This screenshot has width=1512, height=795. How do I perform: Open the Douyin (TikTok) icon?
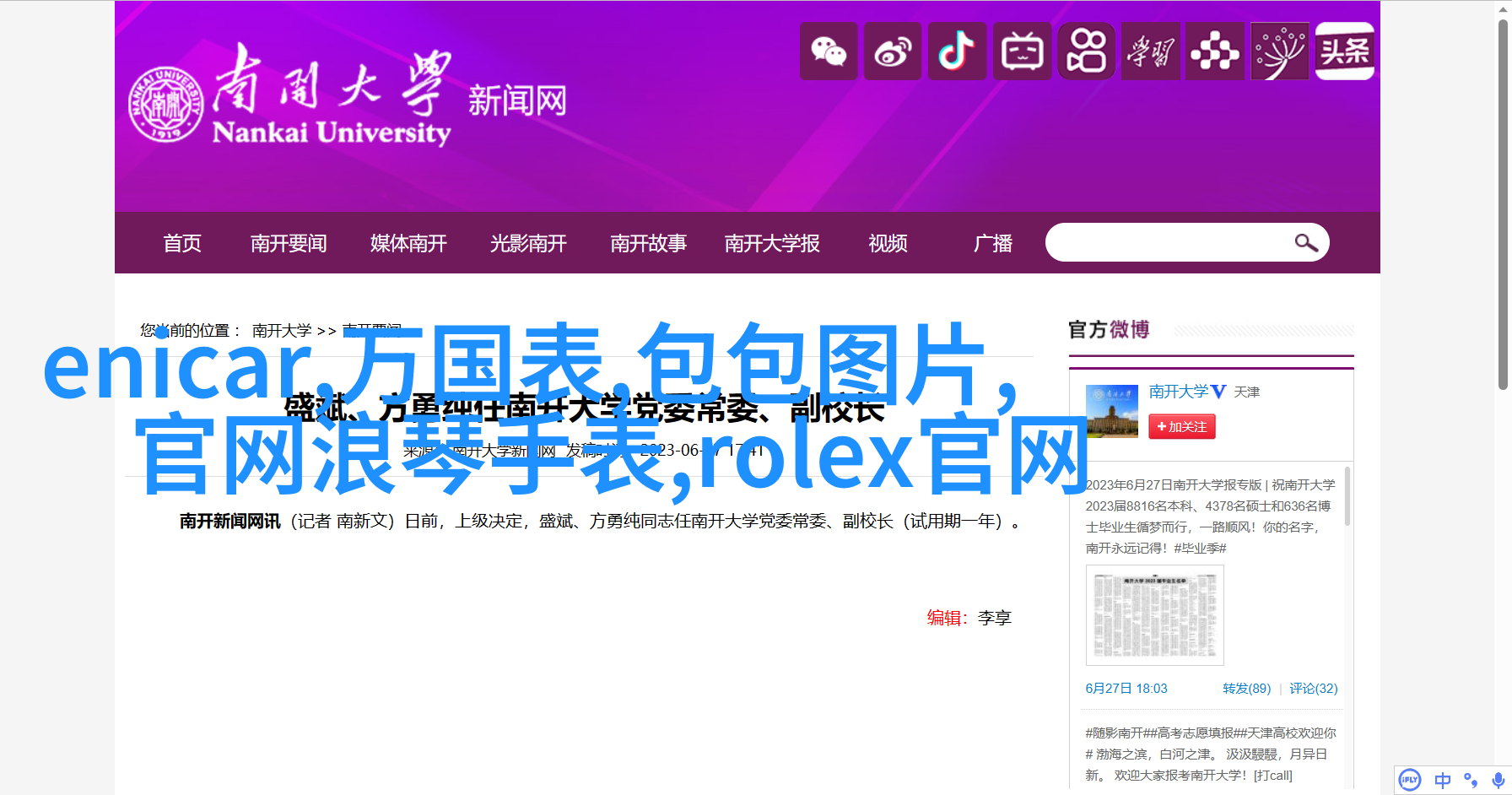pyautogui.click(x=957, y=51)
